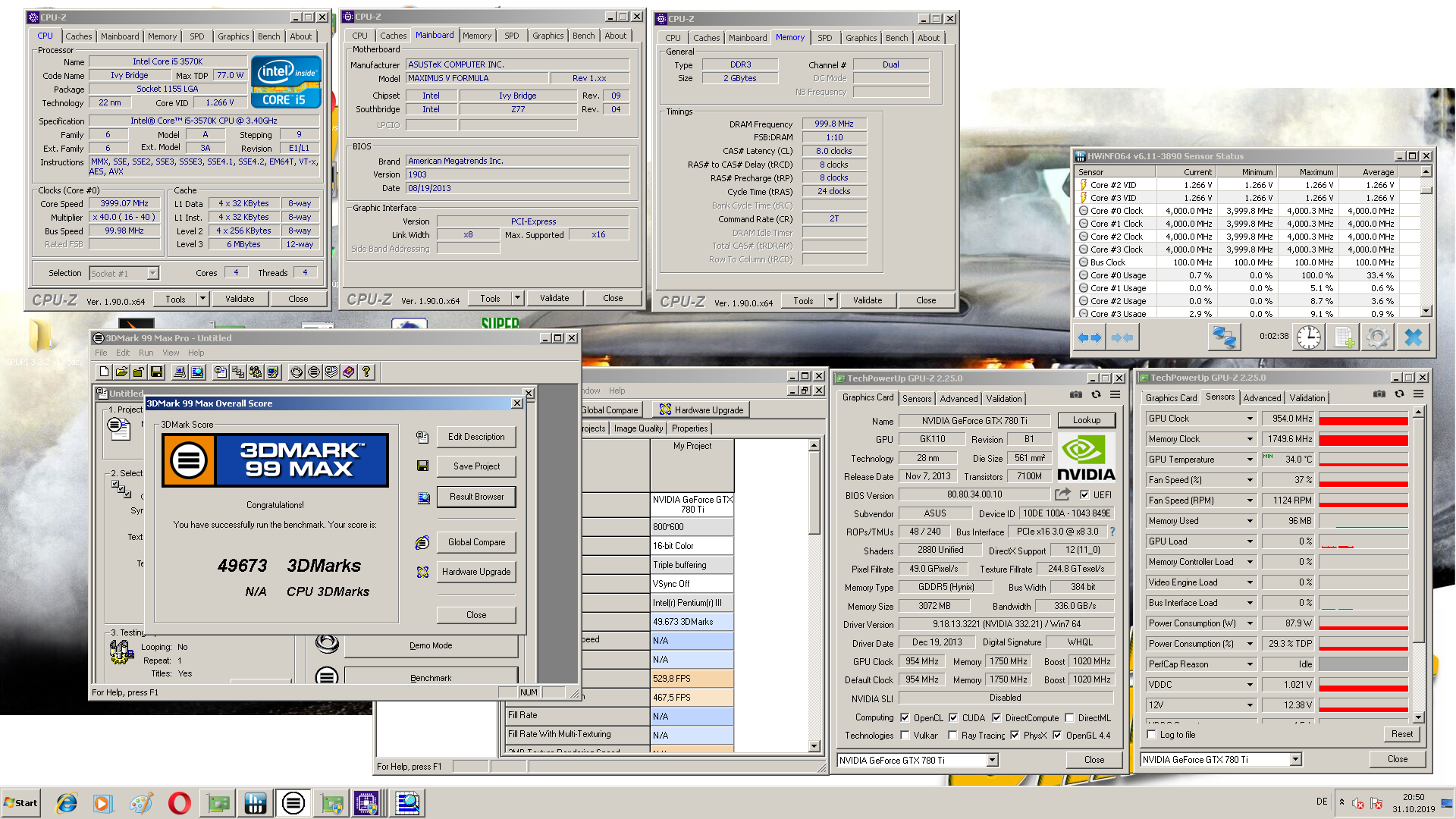The height and width of the screenshot is (819, 1456).
Task: Click HWiNFO expand columns arrows icon
Action: pos(1090,337)
